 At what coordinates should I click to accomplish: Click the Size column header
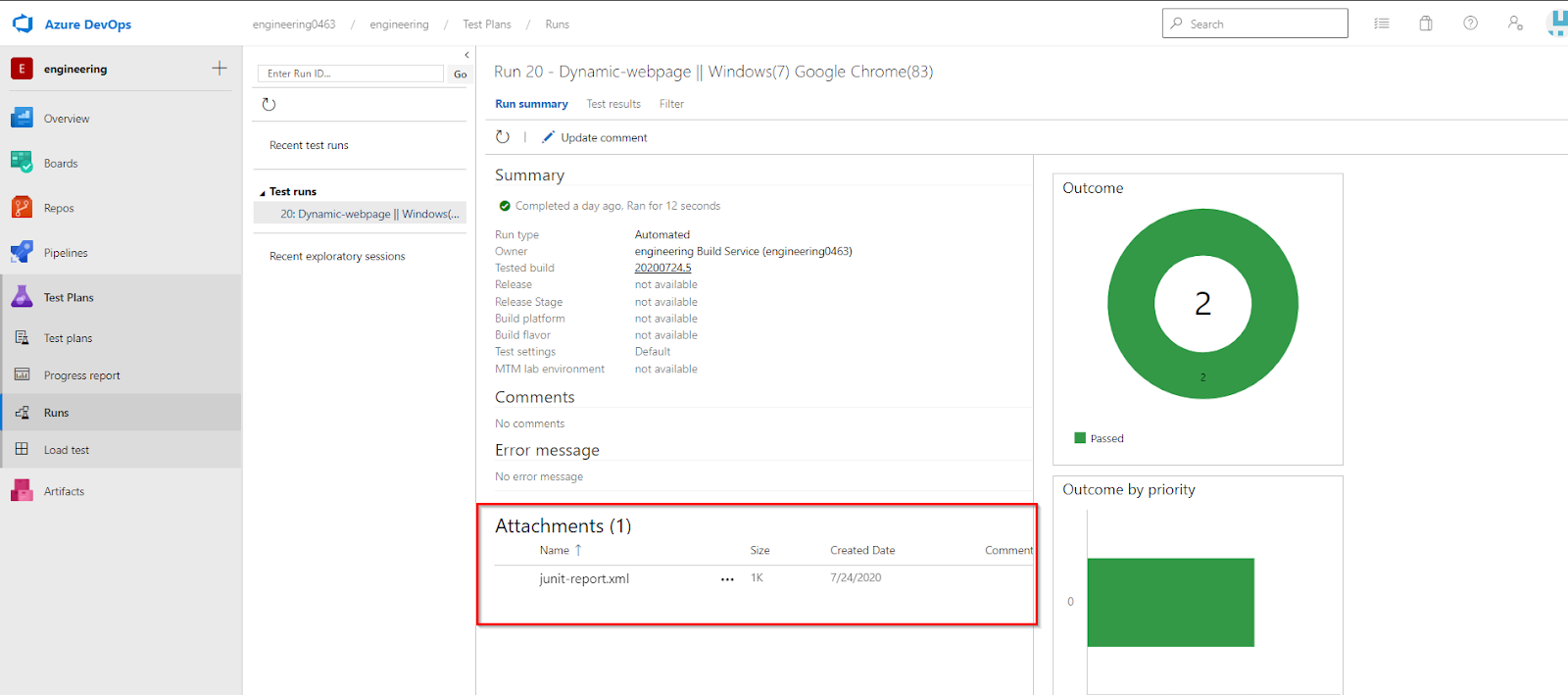coord(759,550)
